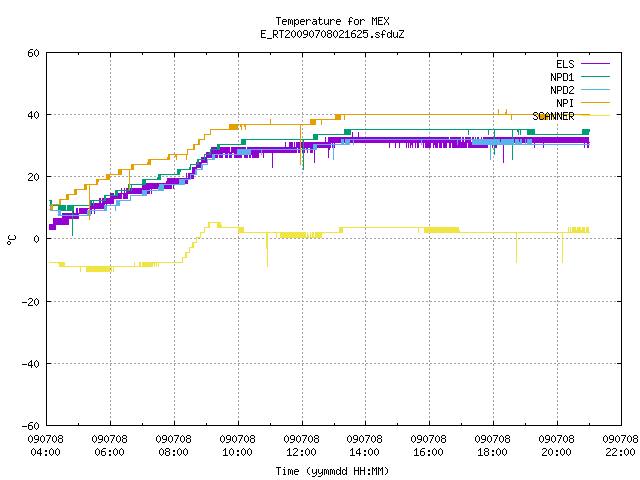Screen dimensions: 640x480
Task: Click the y-axis label 40
Action: click(33, 115)
